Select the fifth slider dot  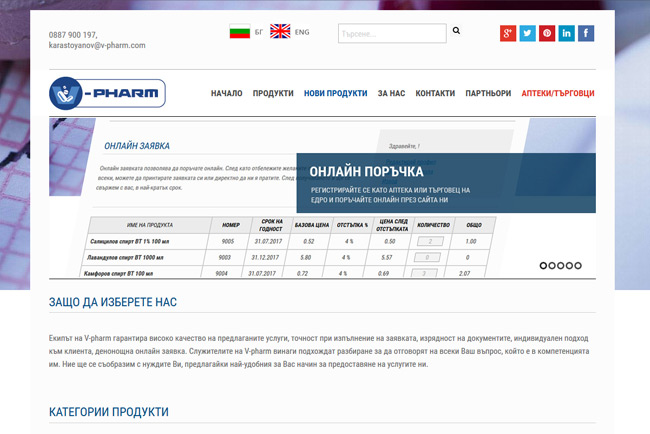click(578, 266)
